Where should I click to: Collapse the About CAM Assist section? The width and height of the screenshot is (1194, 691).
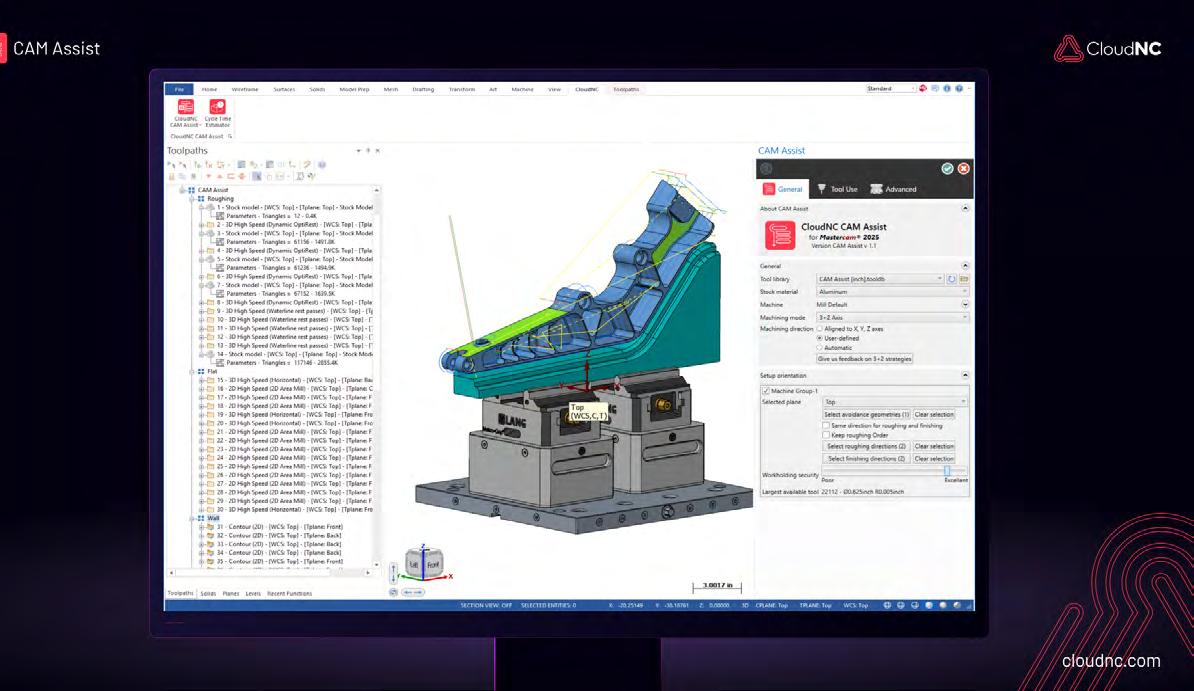point(965,208)
